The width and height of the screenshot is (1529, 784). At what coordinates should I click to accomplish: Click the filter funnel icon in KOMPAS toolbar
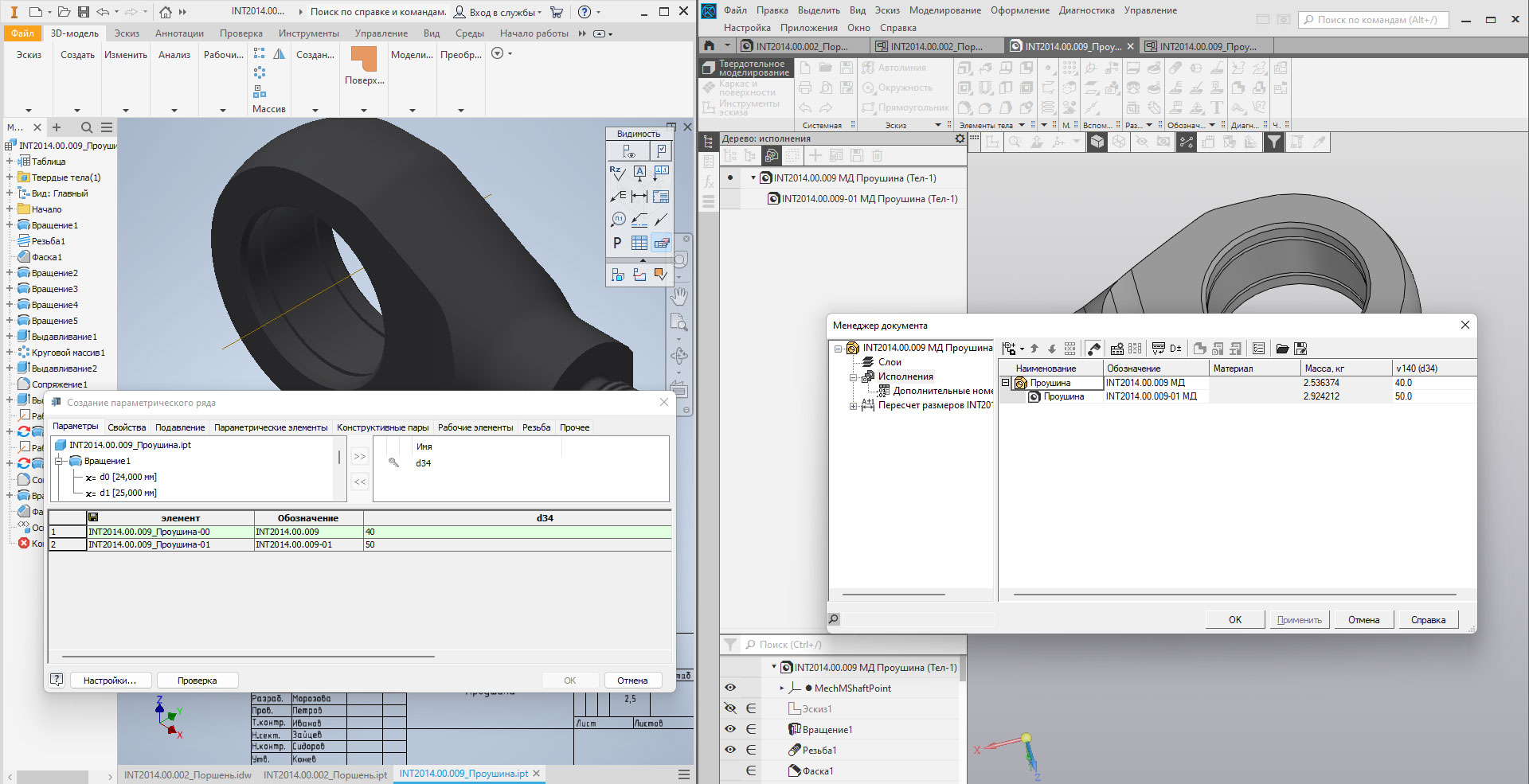click(1274, 142)
